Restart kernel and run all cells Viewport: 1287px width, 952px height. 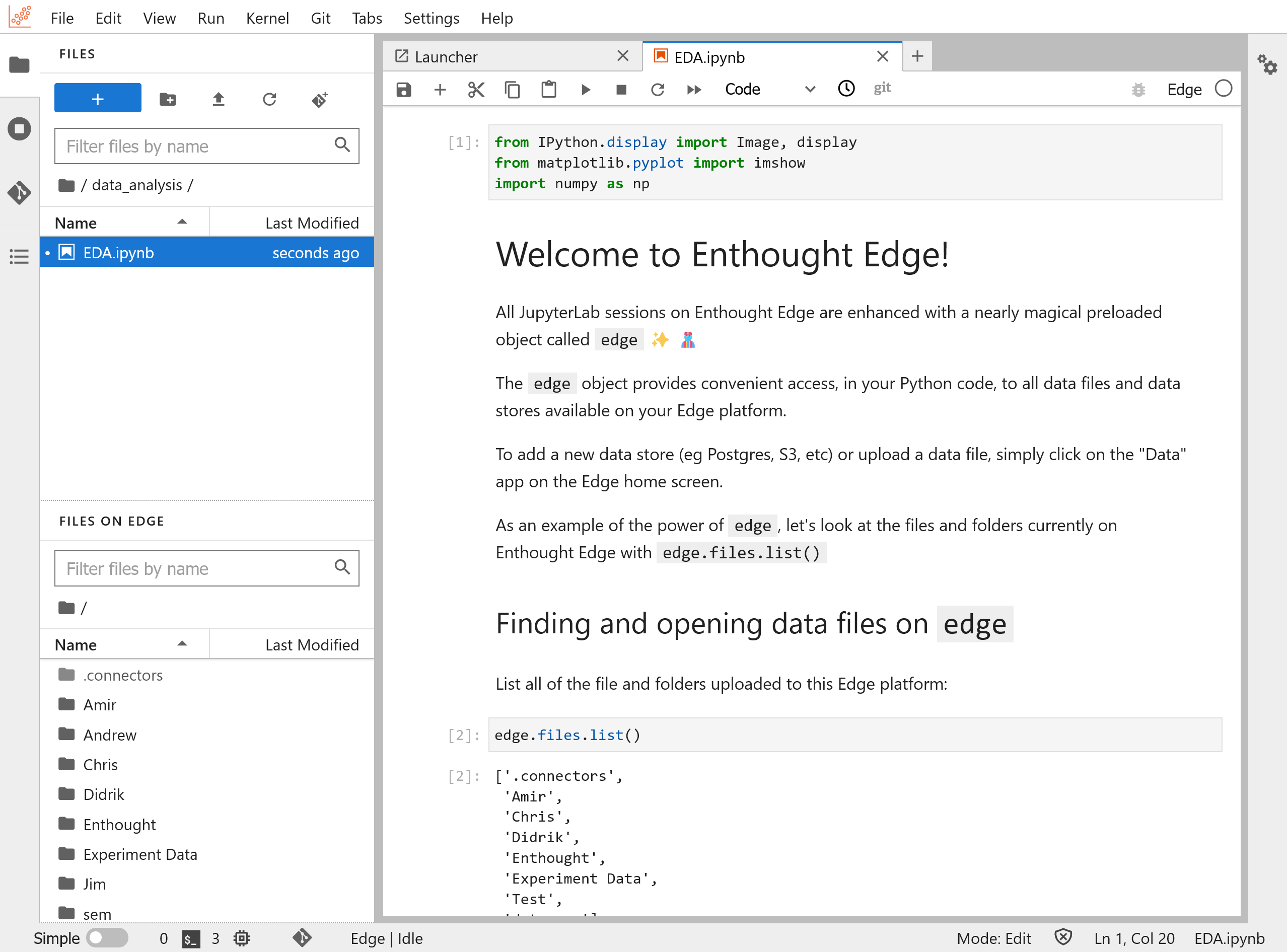coord(694,89)
